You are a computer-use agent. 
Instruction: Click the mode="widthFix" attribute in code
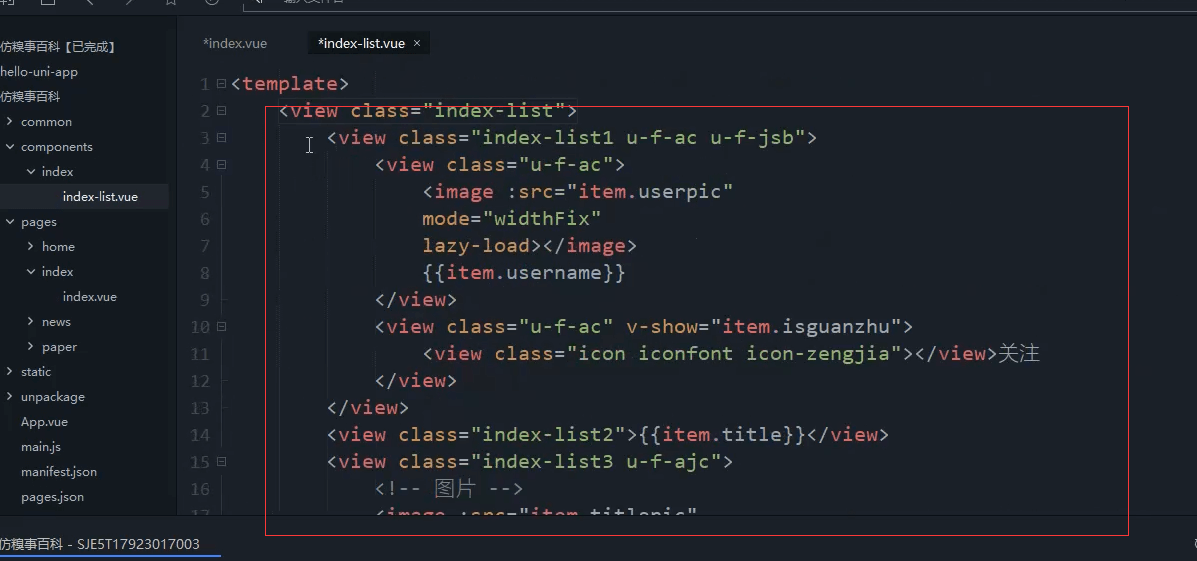click(511, 219)
